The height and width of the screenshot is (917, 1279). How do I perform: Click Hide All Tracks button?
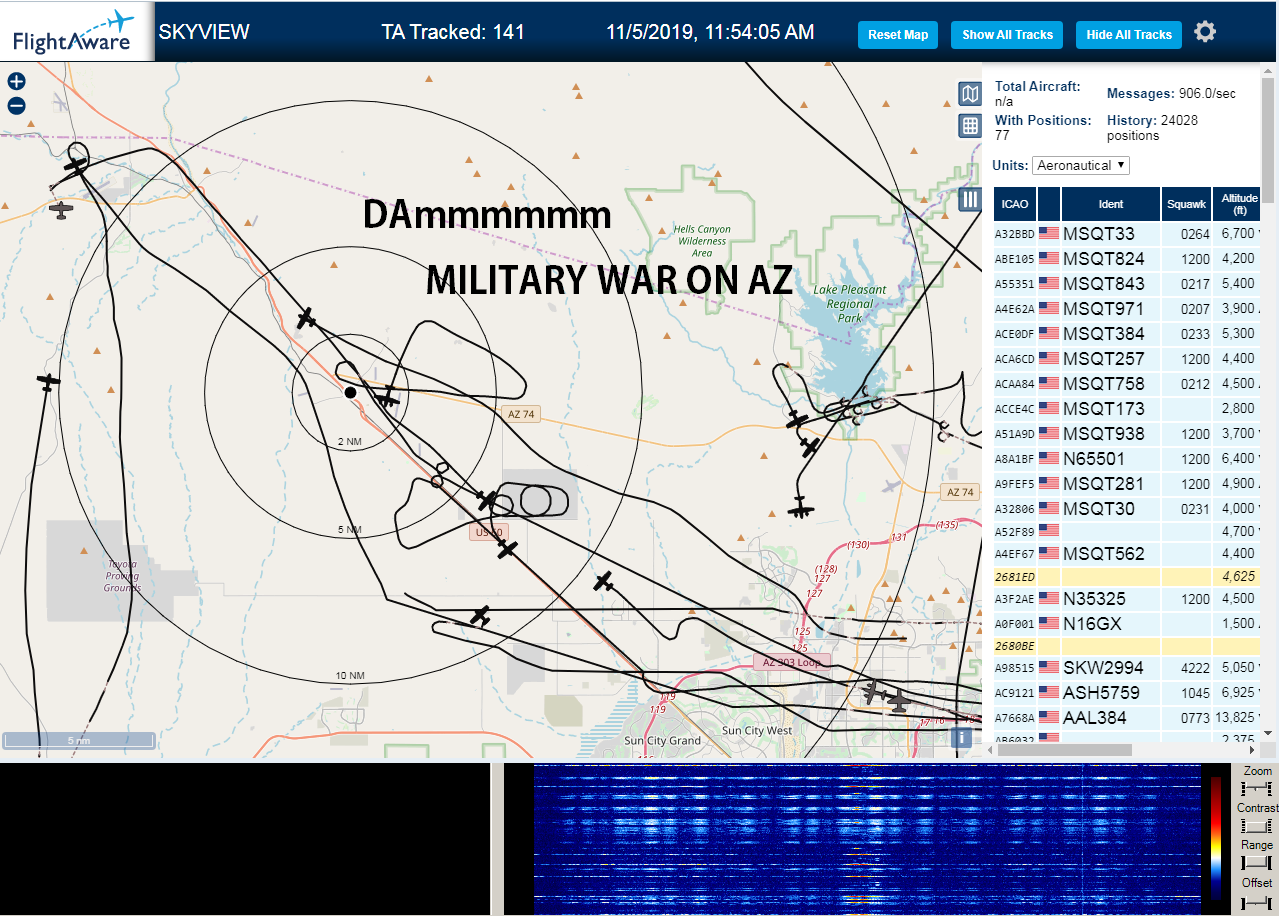1129,35
